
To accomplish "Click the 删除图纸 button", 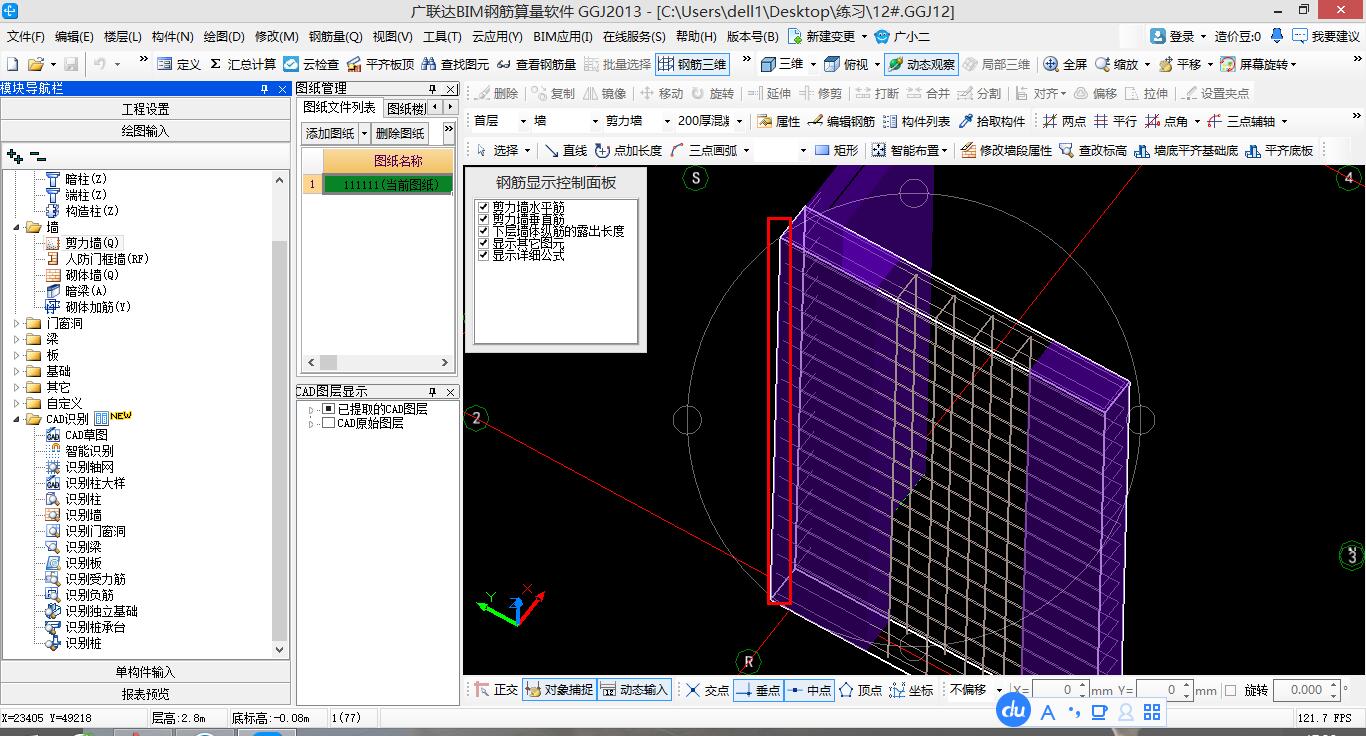I will coord(400,133).
